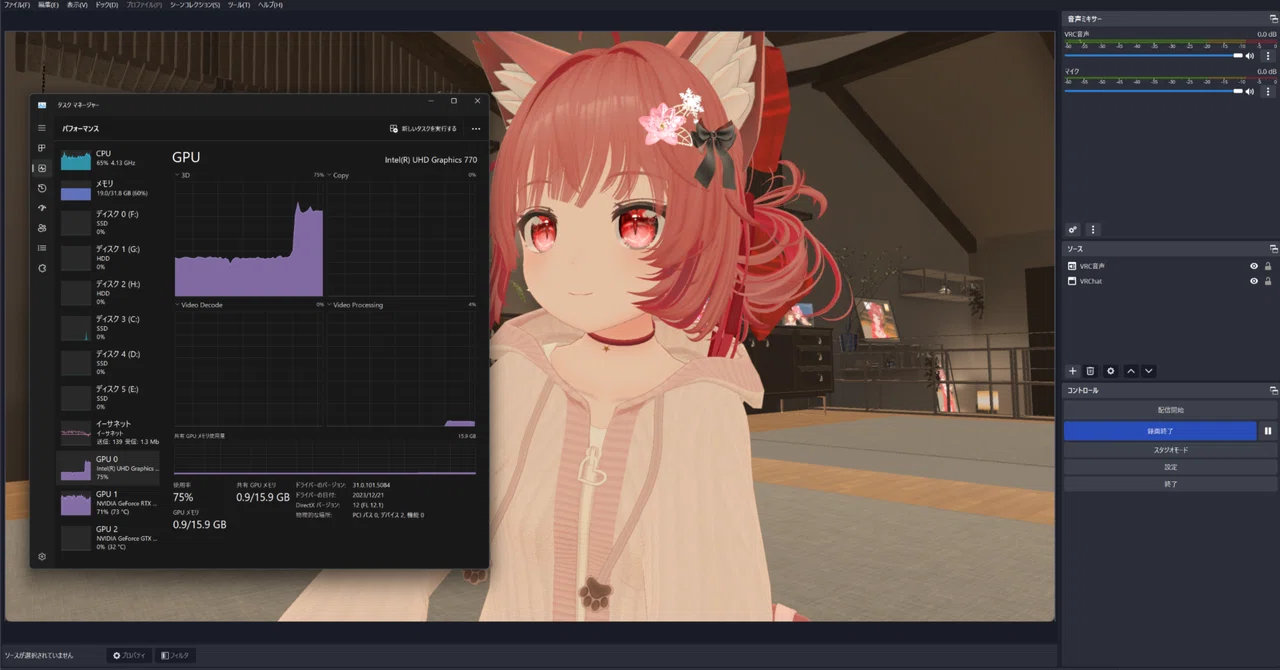Image resolution: width=1280 pixels, height=670 pixels.
Task: Move source down with arrow icon
Action: [1149, 371]
